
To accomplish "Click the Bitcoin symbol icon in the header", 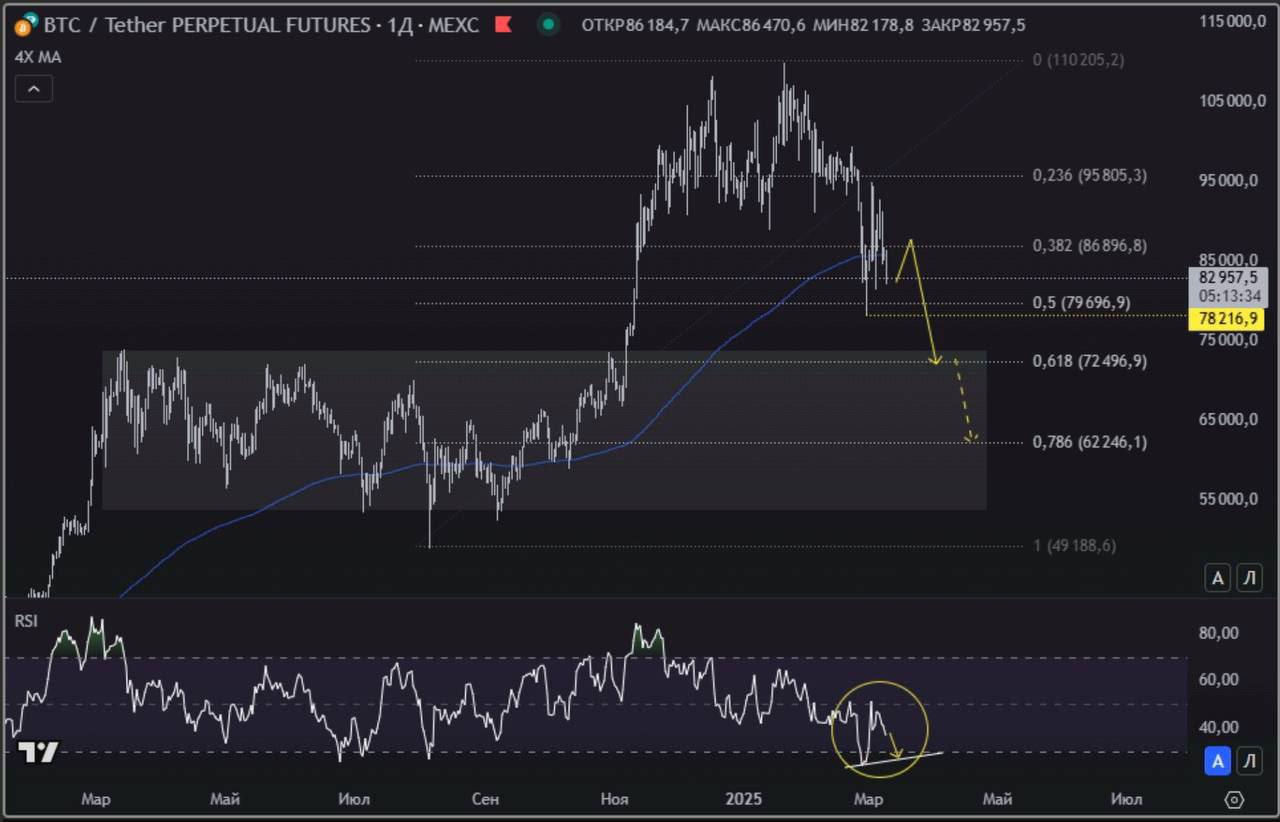I will click(x=27, y=24).
